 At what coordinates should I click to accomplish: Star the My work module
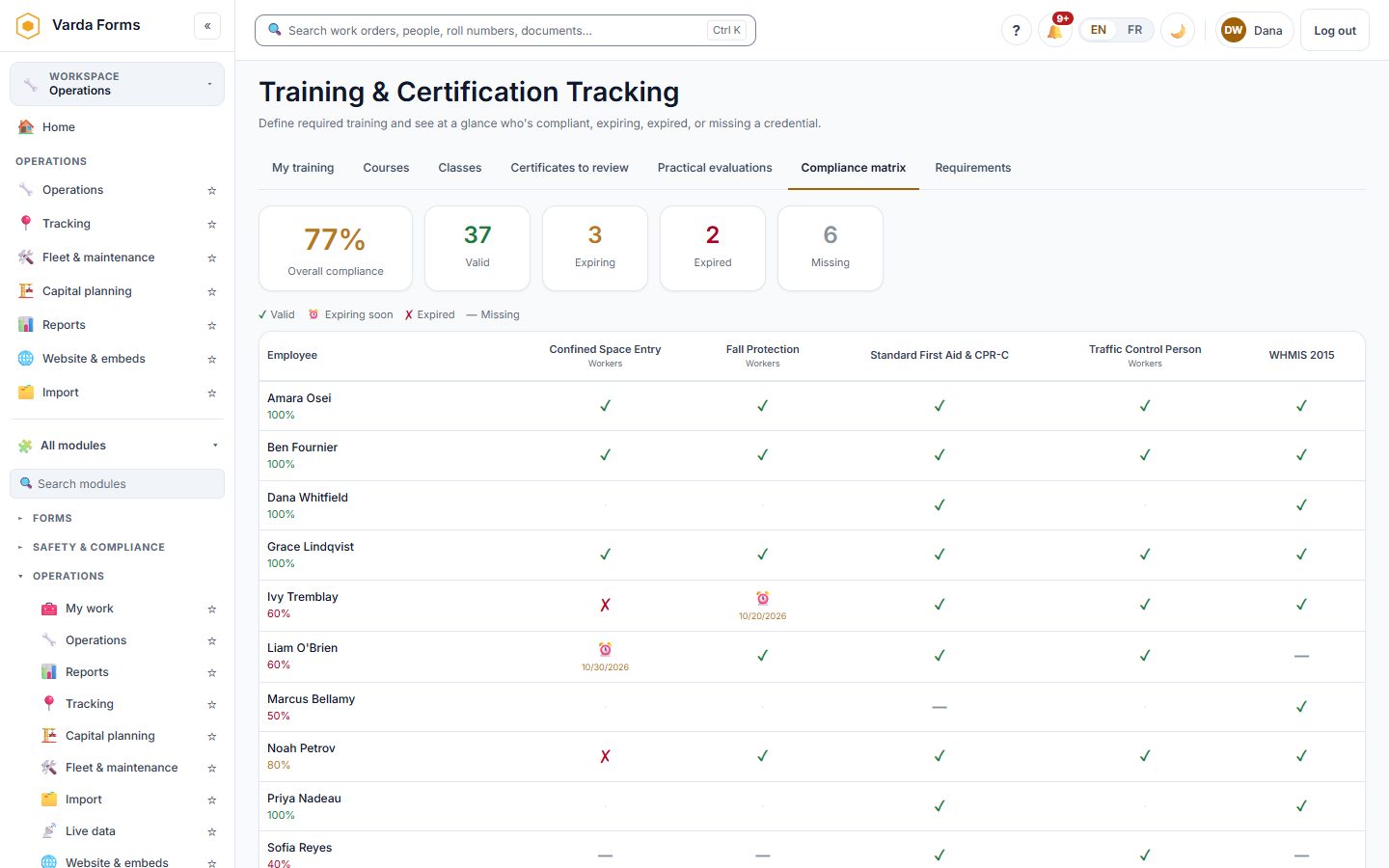pos(212,610)
